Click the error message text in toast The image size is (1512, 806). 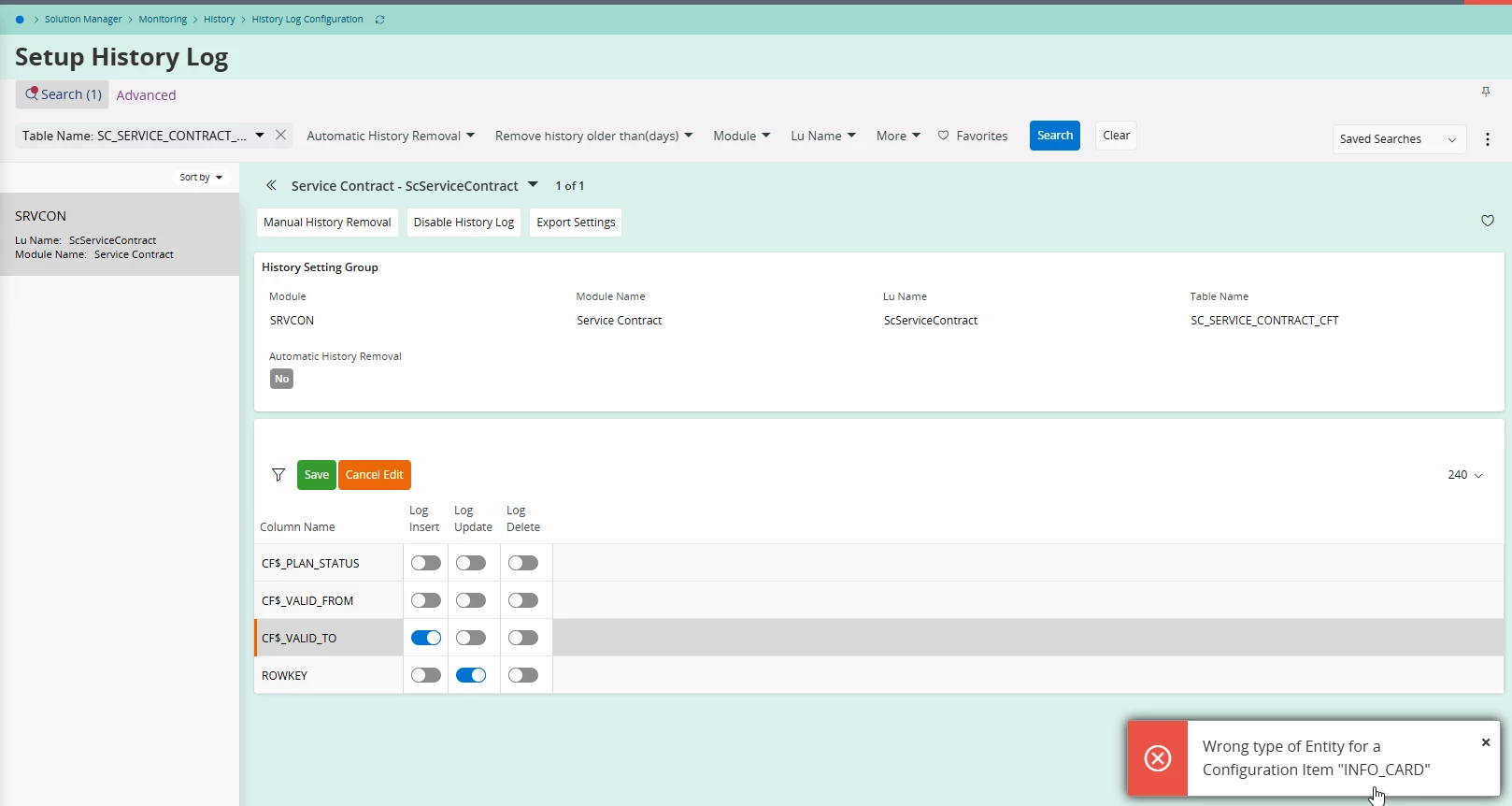pos(1316,758)
